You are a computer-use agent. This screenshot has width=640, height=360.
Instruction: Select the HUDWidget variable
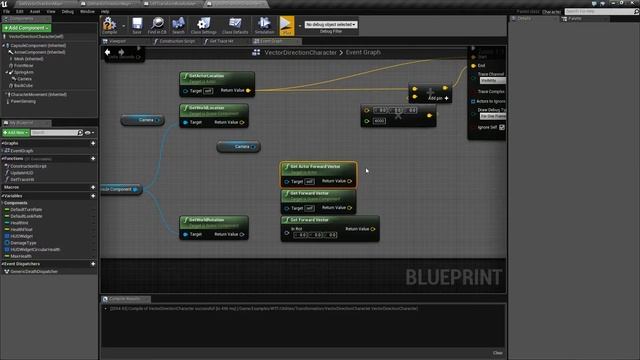(x=22, y=236)
